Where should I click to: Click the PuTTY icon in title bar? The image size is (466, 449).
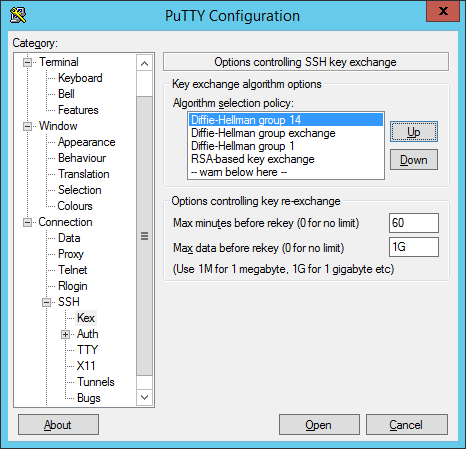pos(18,15)
